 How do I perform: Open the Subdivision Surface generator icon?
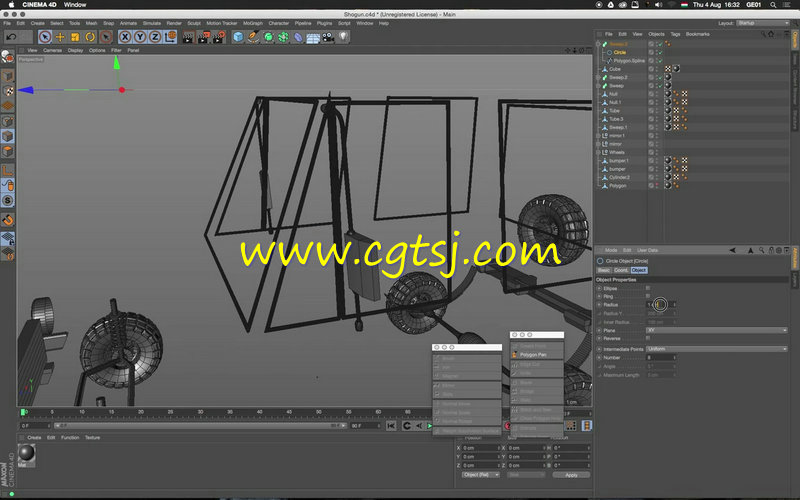268,37
